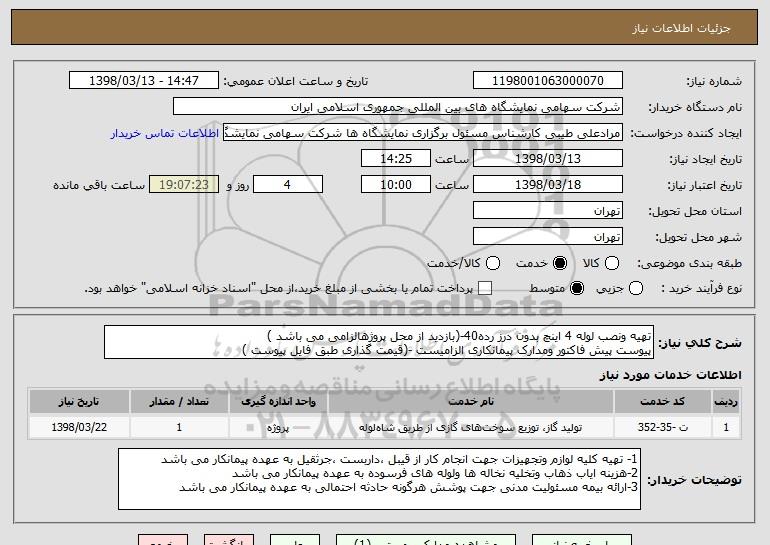Screen dimensions: 770x545
Task: Click the remaining days field showing 4
Action: coord(288,185)
